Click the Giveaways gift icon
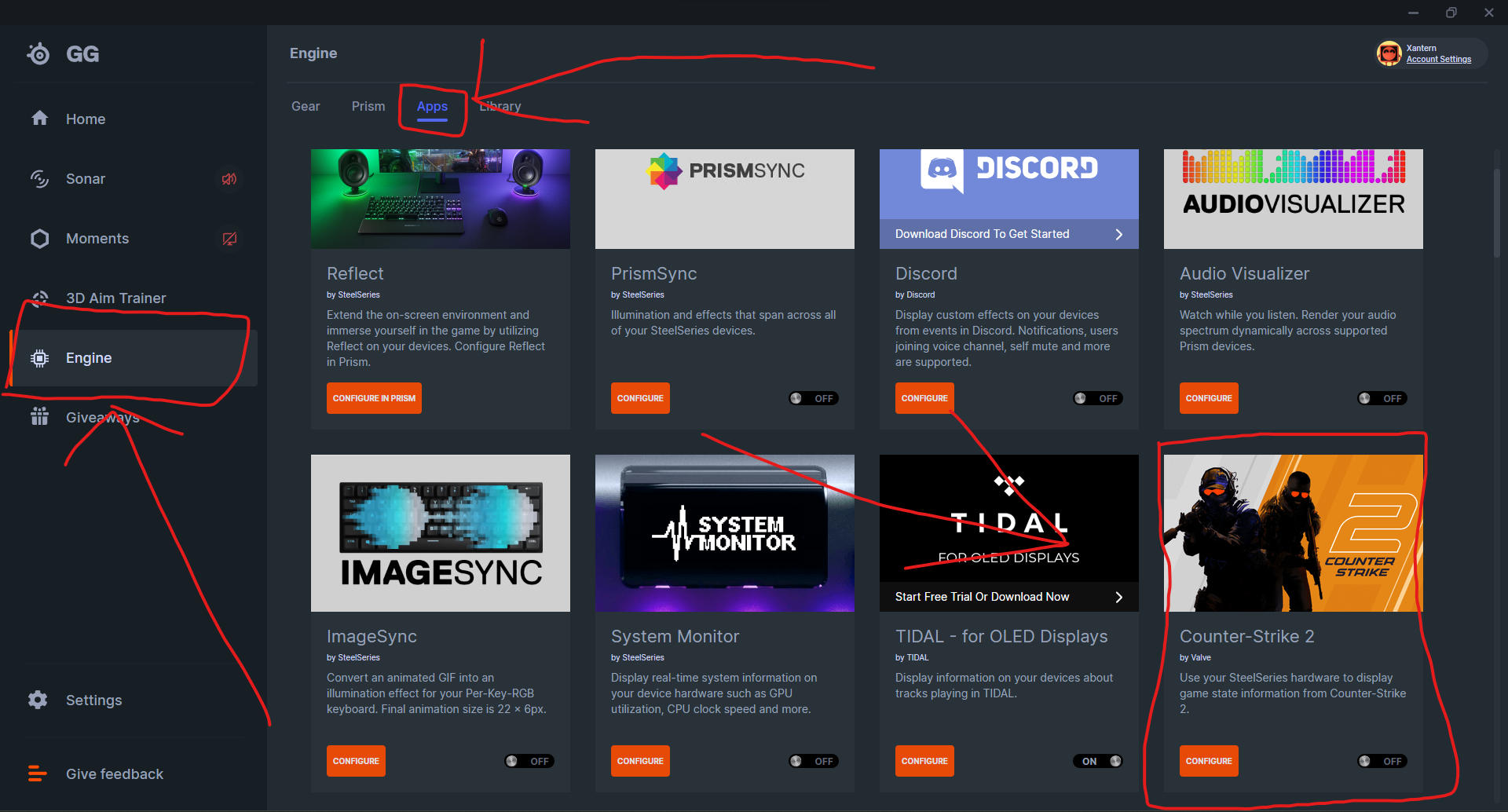 click(x=39, y=417)
